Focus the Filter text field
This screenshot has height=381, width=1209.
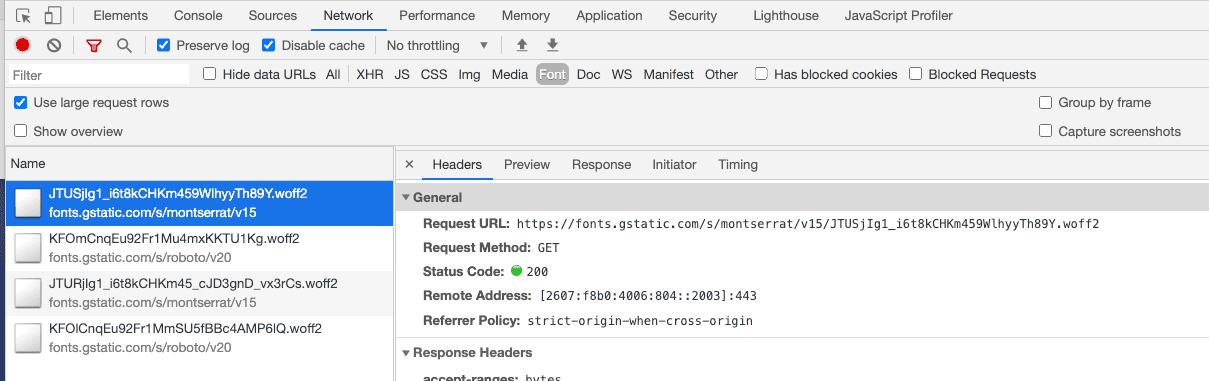98,75
